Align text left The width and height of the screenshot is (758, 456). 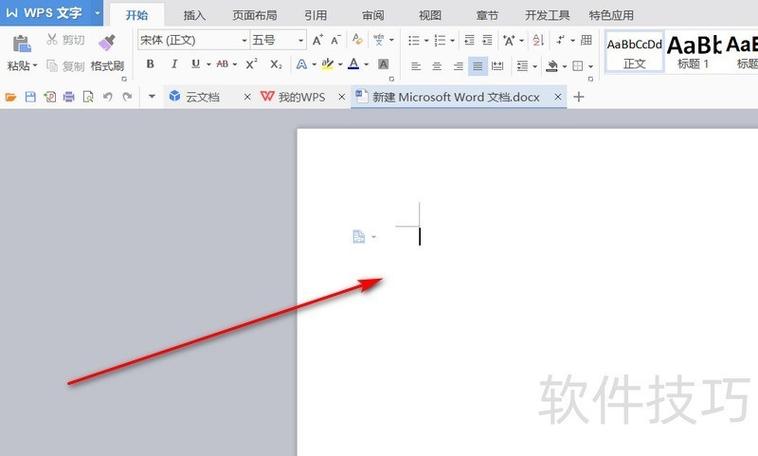point(416,66)
